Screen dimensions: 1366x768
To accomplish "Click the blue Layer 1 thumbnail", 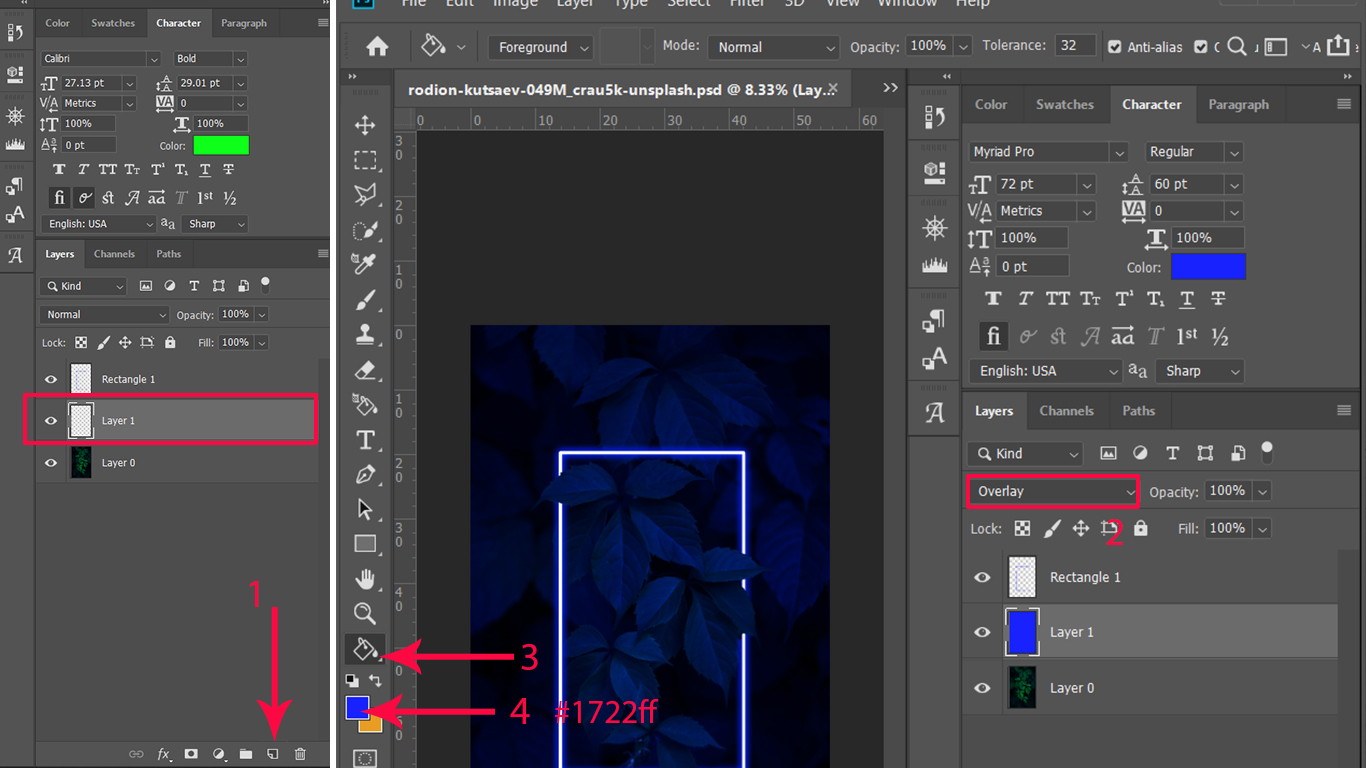I will (x=1022, y=632).
